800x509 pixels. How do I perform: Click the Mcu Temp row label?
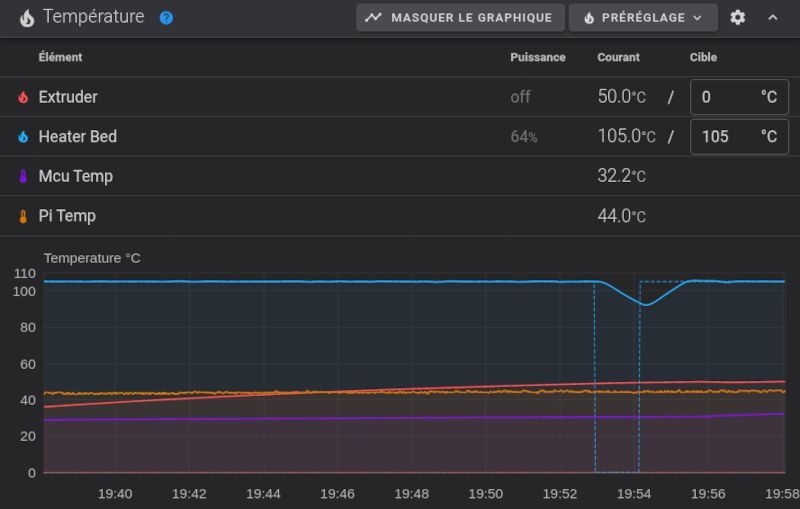(x=76, y=176)
